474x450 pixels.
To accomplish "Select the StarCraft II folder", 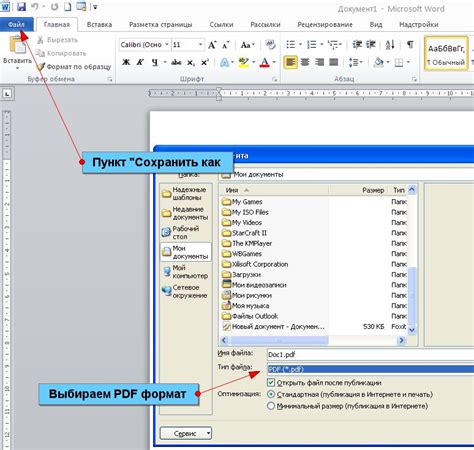I will [x=244, y=233].
